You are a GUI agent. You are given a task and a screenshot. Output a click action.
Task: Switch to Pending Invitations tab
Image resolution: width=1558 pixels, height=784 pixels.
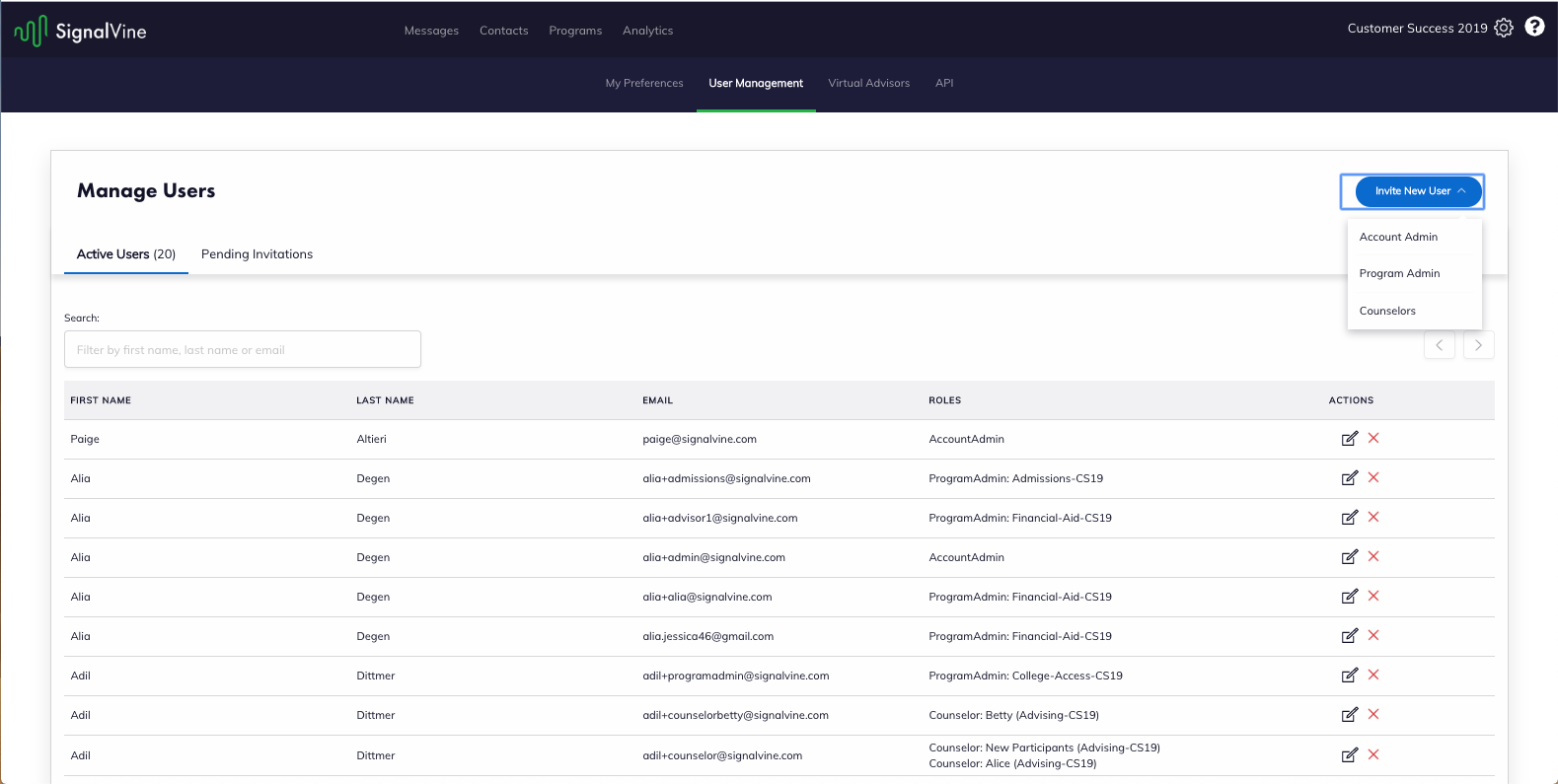click(x=257, y=253)
